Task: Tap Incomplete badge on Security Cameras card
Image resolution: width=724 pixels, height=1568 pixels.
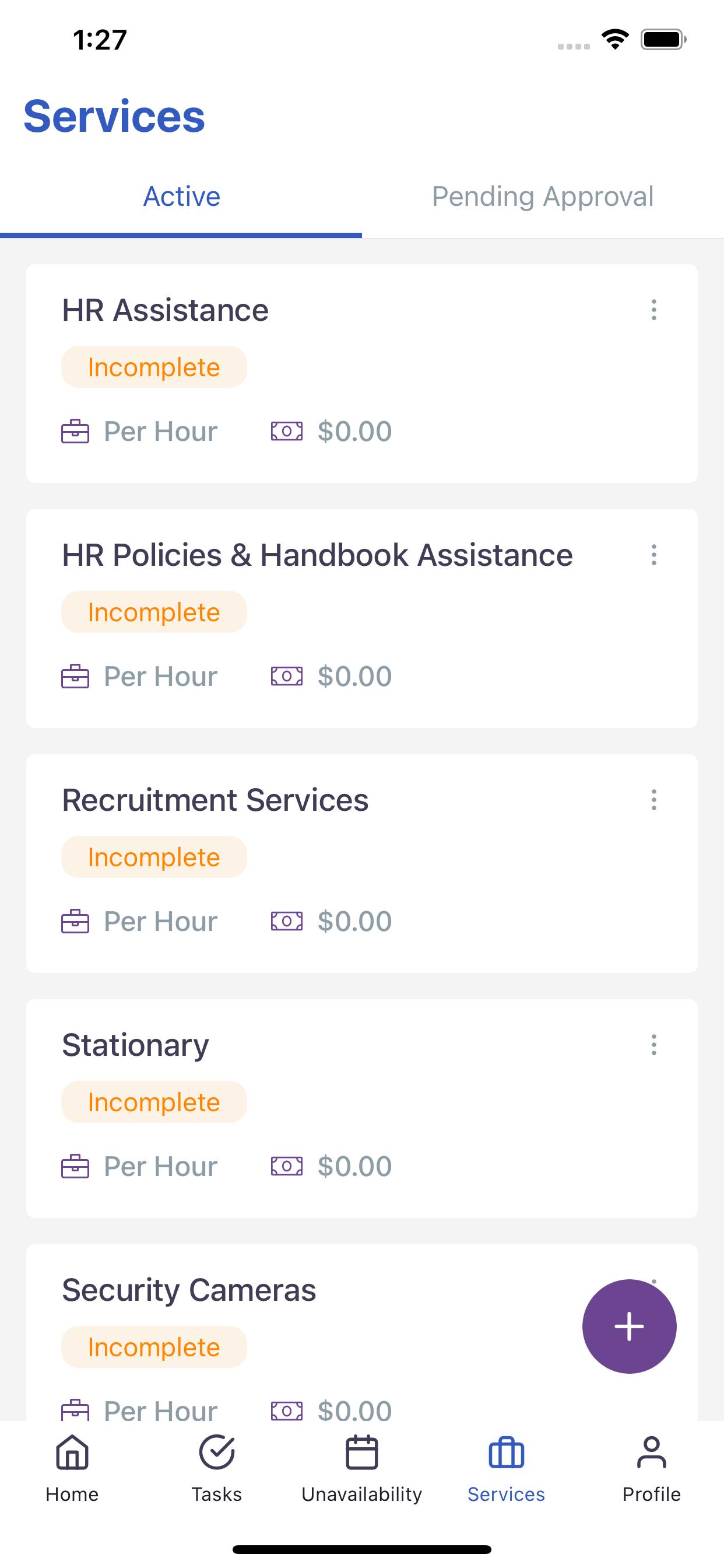Action: tap(154, 1347)
